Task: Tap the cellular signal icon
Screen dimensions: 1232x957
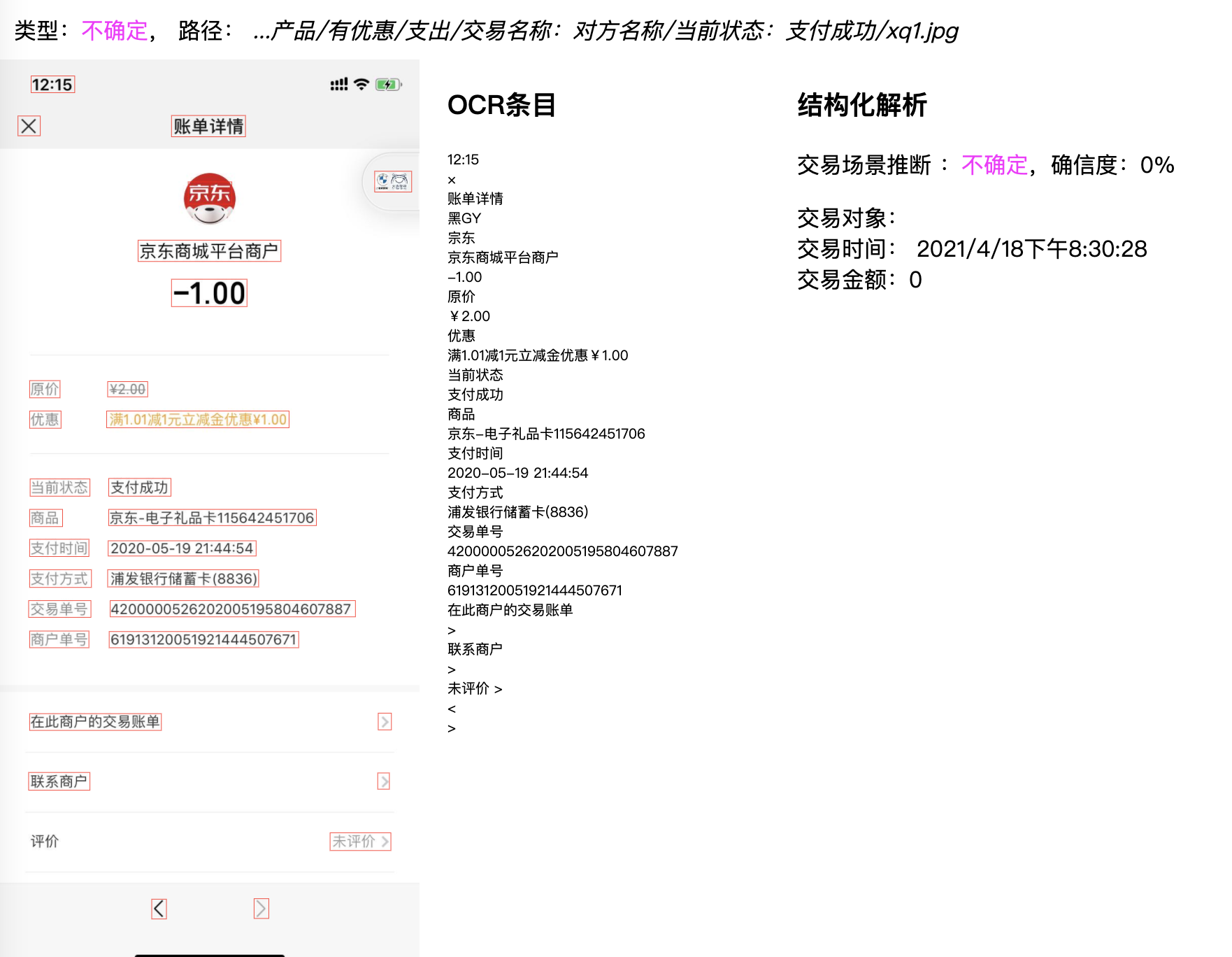Action: (x=339, y=85)
